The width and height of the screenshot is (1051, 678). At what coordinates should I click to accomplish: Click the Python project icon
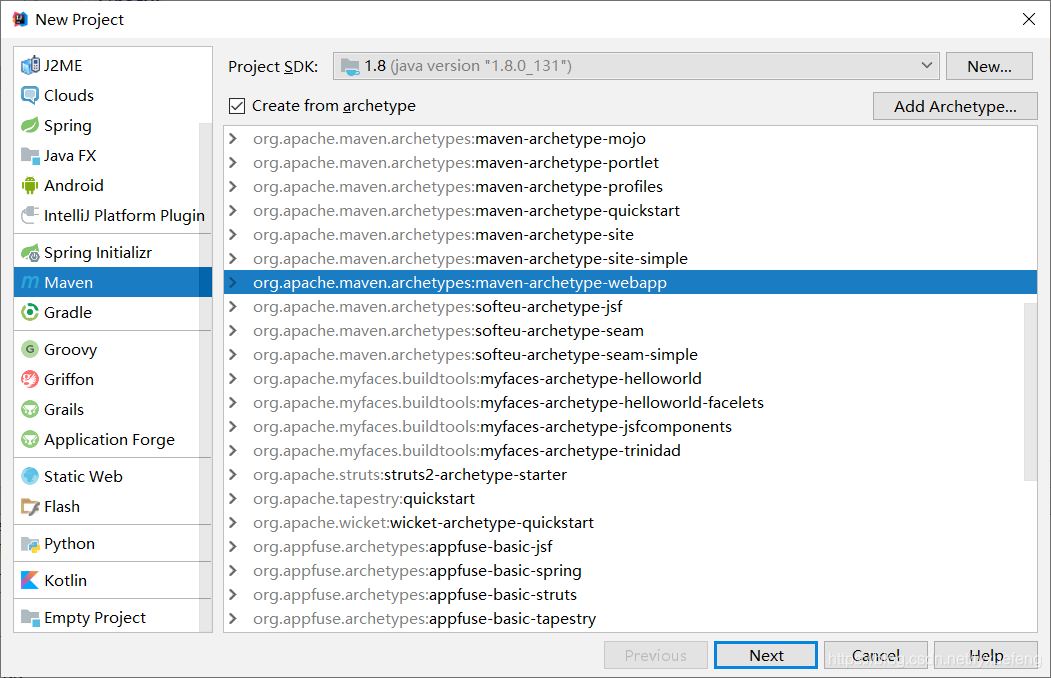click(30, 543)
